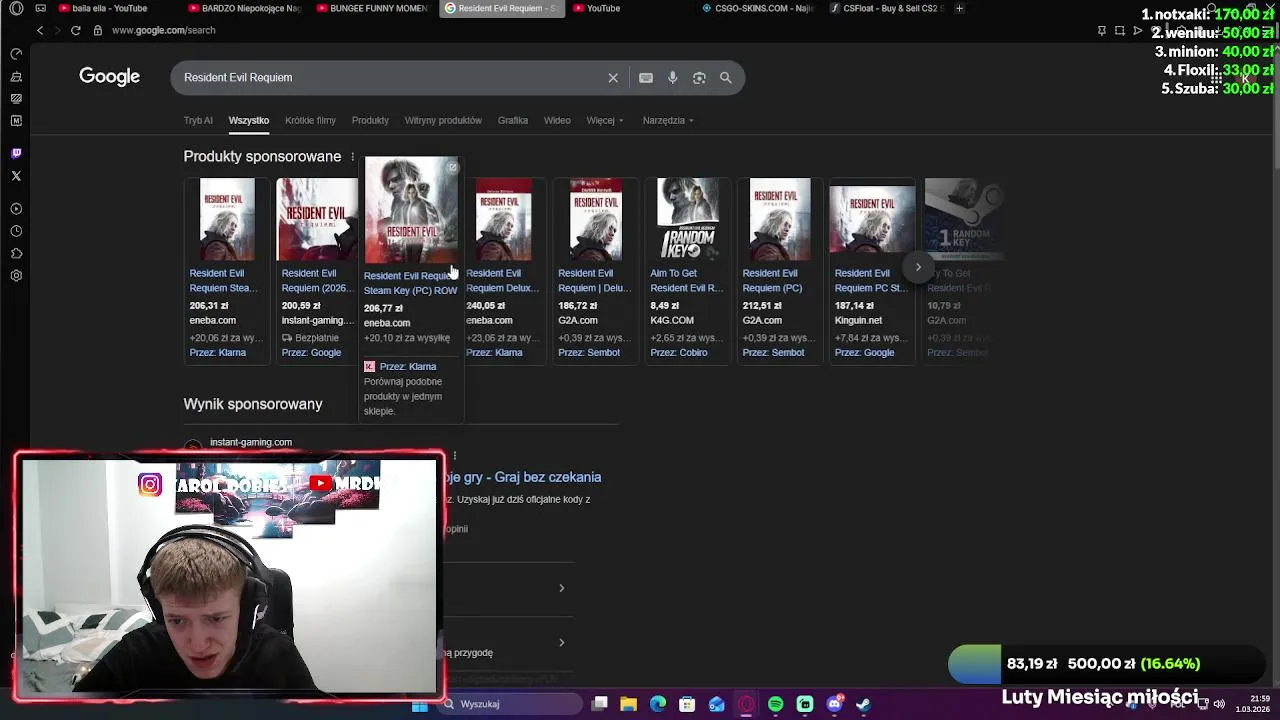Switch to the baila ella YouTube tab

click(110, 8)
